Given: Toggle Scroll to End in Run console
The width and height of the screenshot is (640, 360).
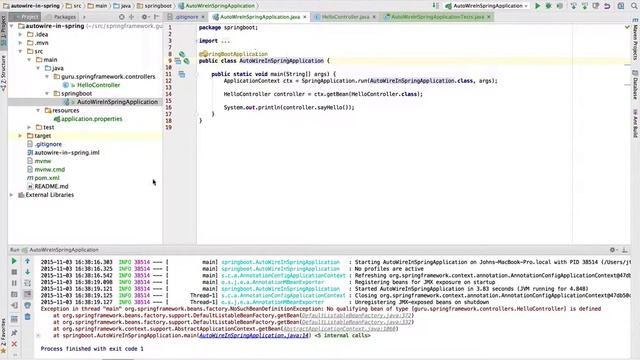Looking at the screenshot, I should tap(27, 294).
